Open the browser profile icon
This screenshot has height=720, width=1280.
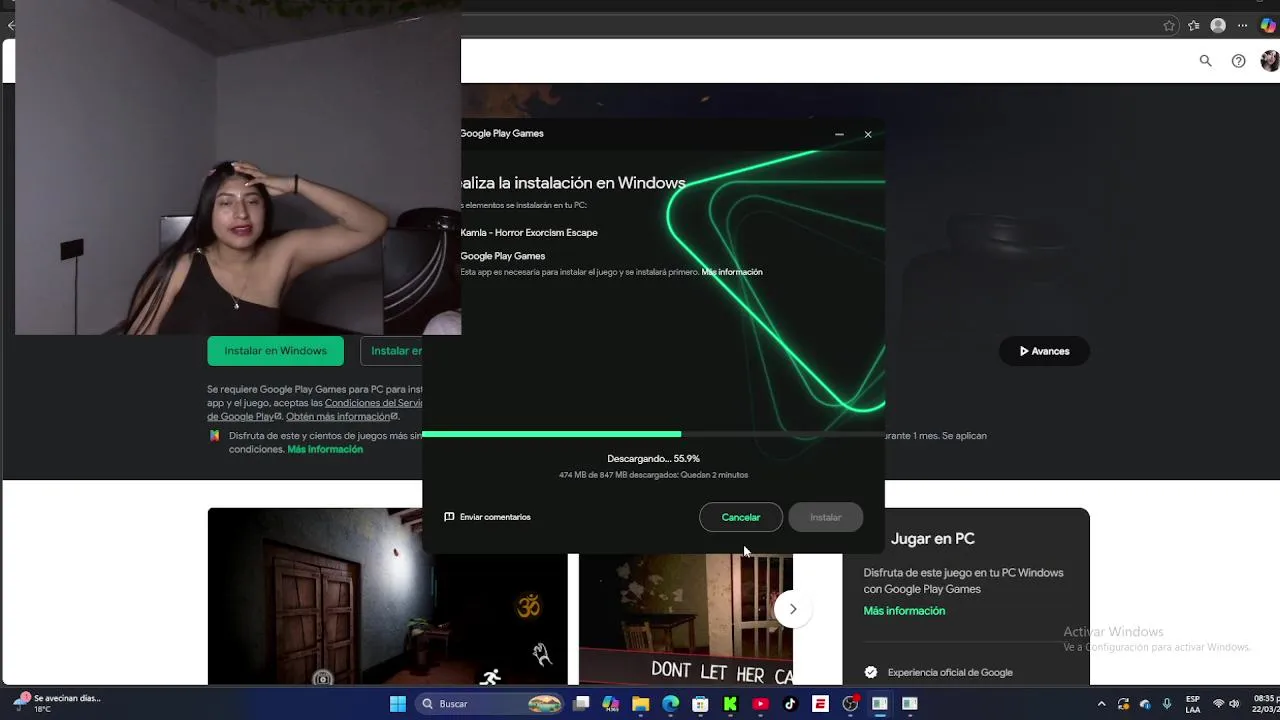pos(1218,26)
